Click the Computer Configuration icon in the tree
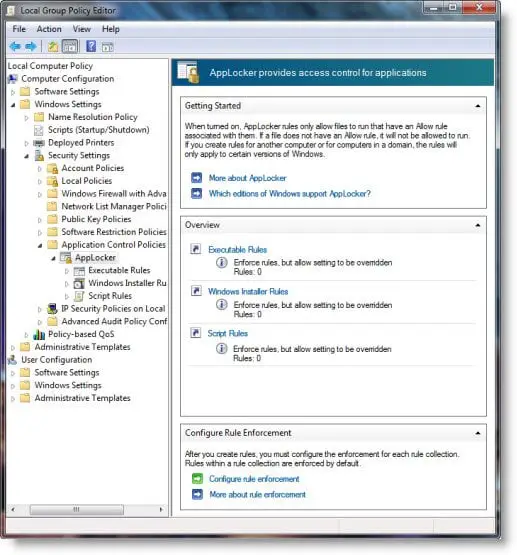The image size is (517, 555). 13,79
